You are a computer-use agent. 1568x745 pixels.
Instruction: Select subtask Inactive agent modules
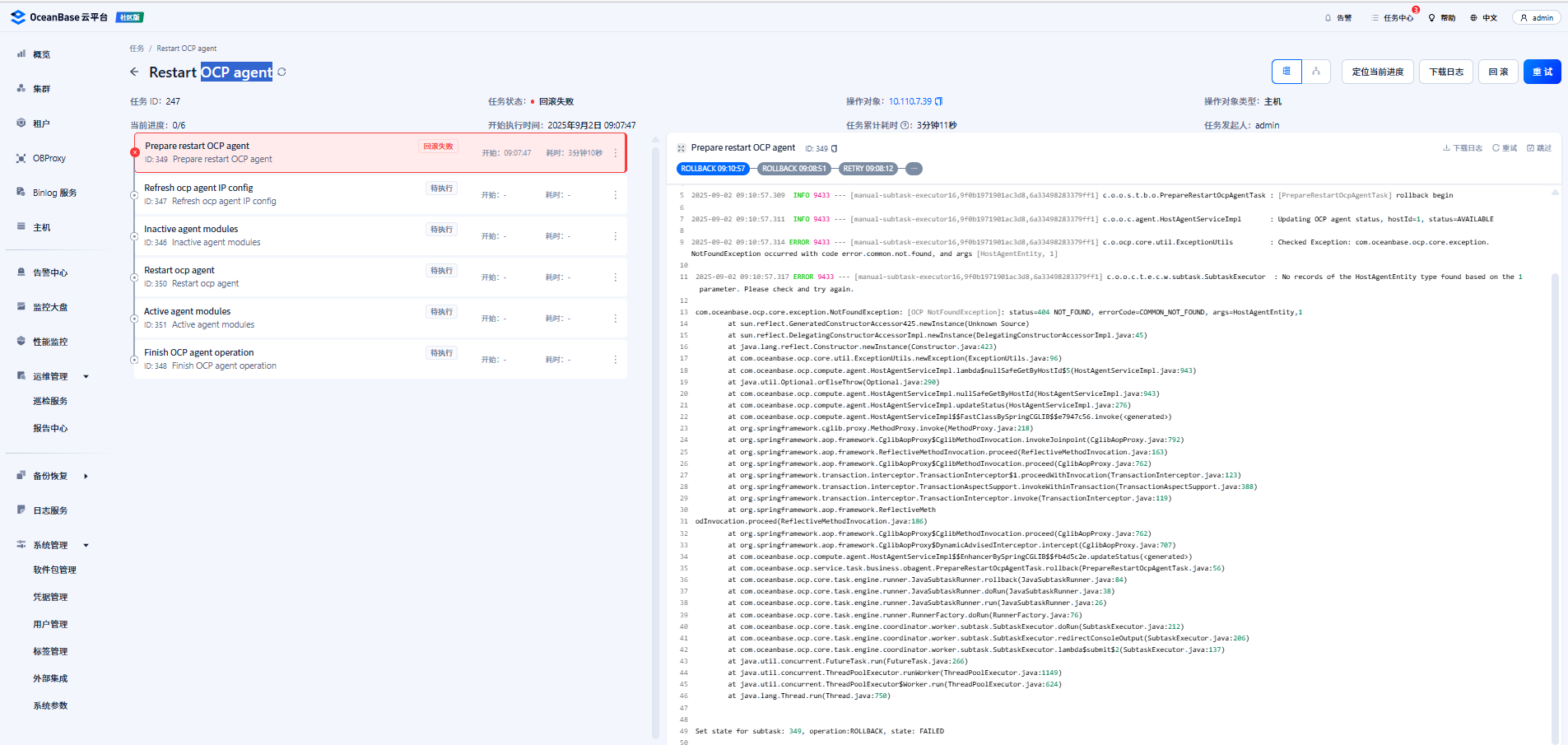click(x=380, y=235)
